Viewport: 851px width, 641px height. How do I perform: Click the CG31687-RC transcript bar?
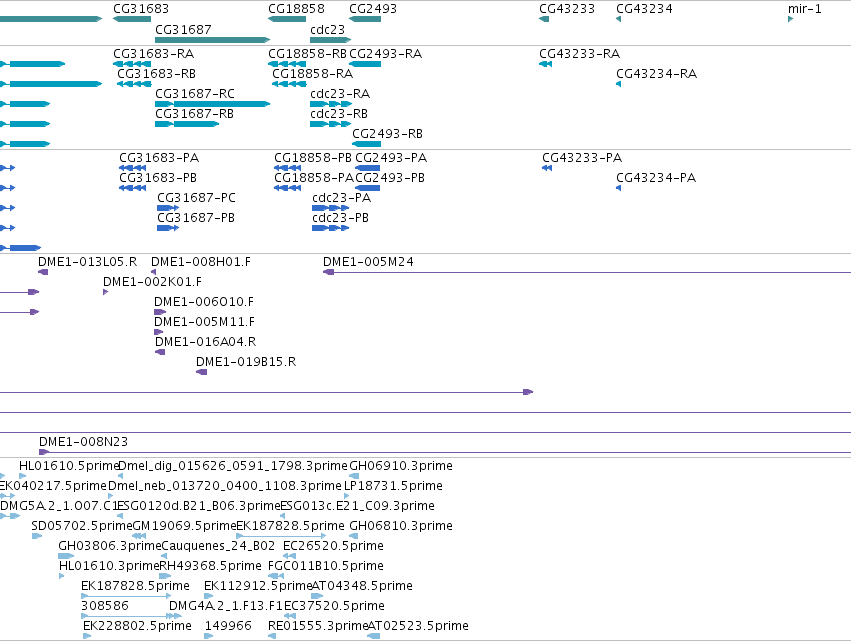pos(212,104)
